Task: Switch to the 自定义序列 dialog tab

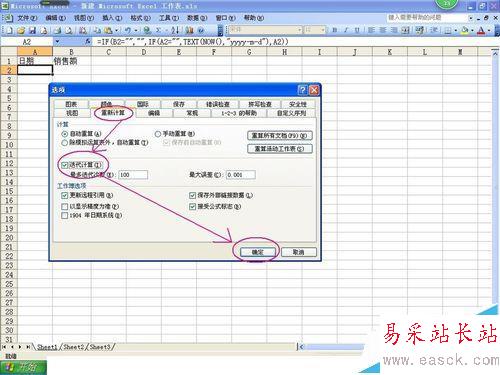Action: click(x=292, y=113)
